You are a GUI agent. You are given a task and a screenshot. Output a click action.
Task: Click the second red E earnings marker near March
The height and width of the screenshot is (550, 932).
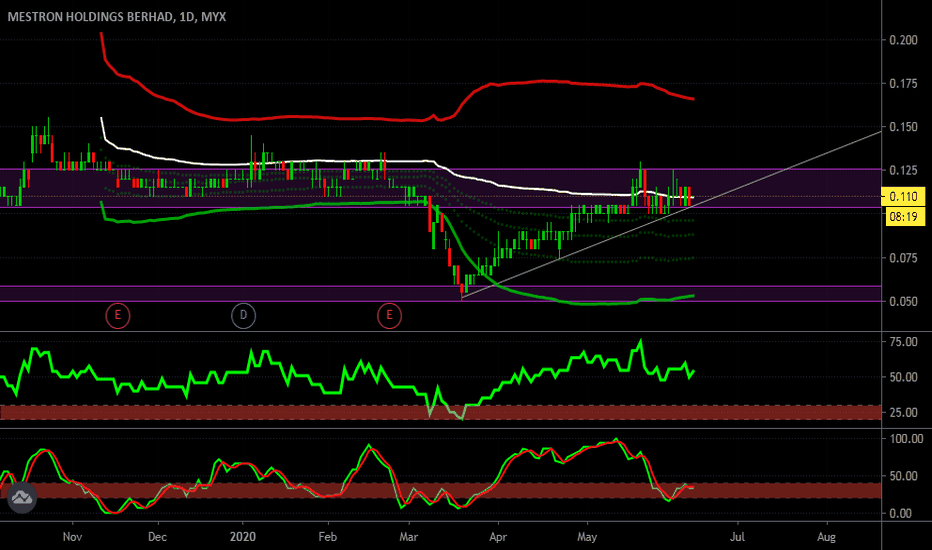pos(389,315)
